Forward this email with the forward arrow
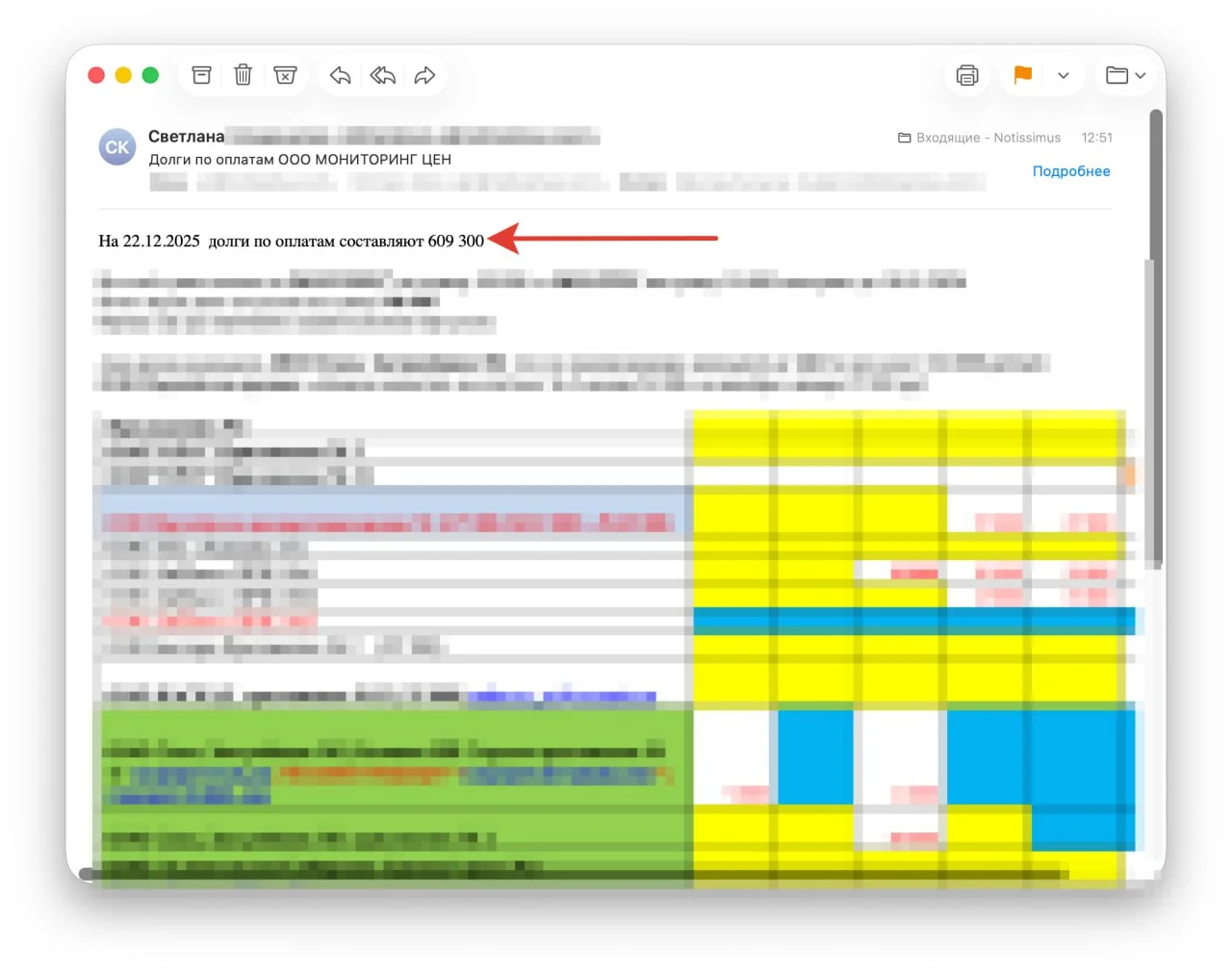The height and width of the screenshot is (971, 1232). coord(424,75)
